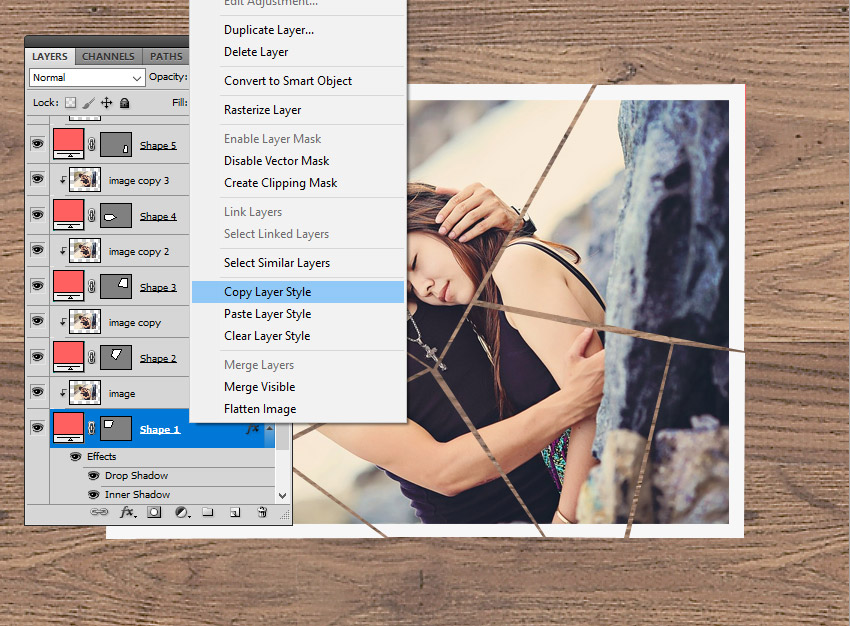The image size is (850, 626).
Task: Click the Delete layer trash icon
Action: [262, 512]
